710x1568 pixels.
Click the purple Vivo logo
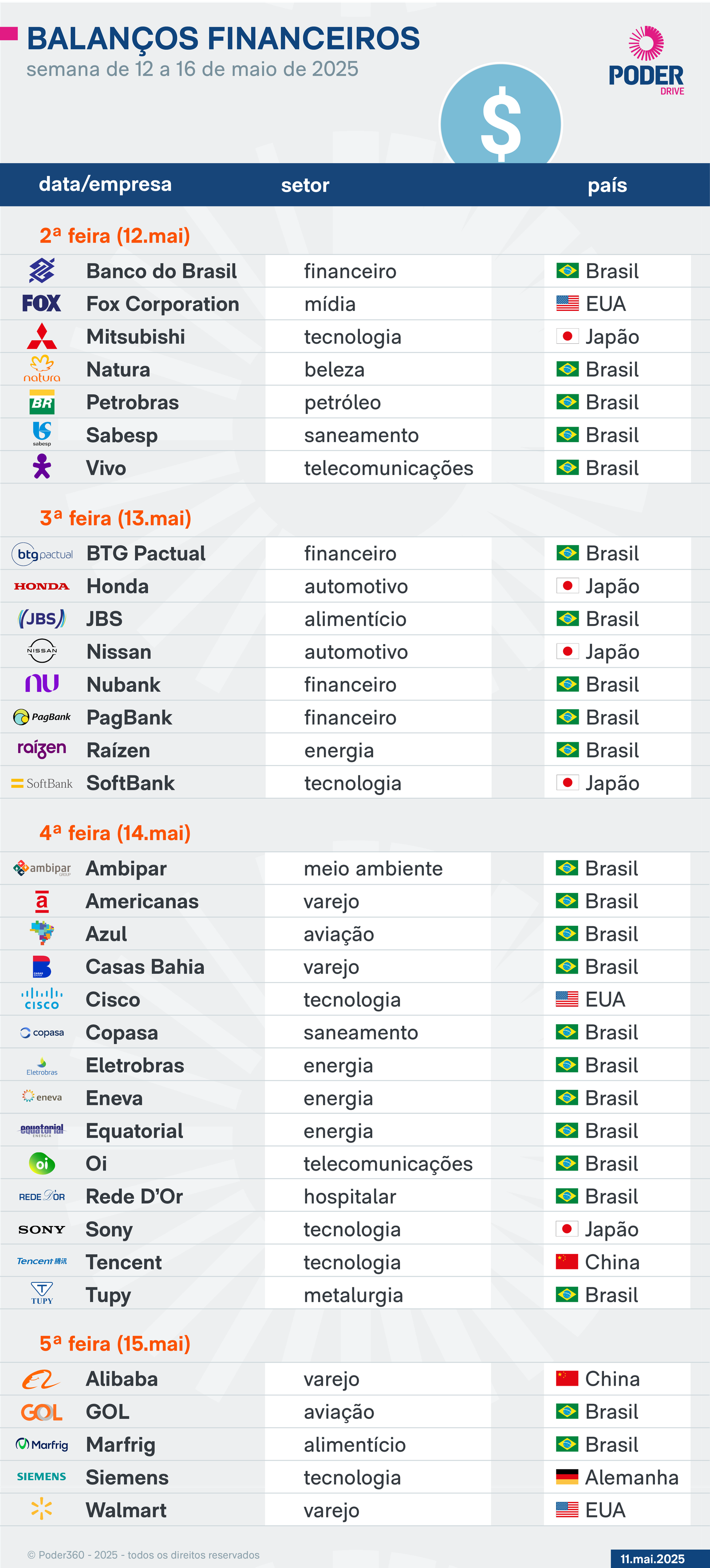[x=41, y=467]
